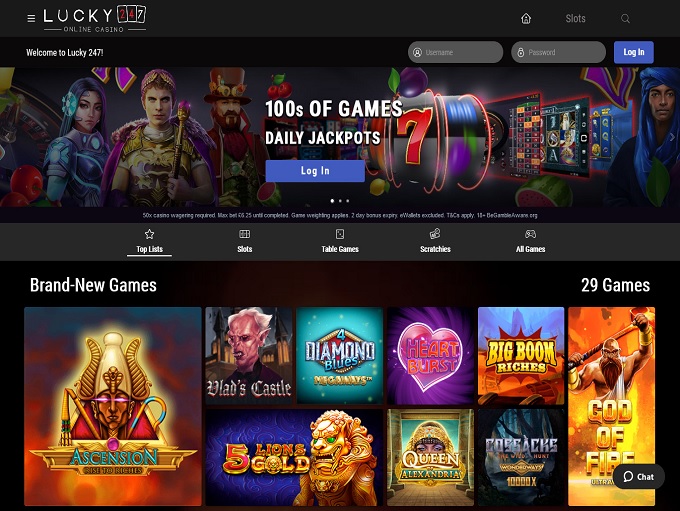This screenshot has height=511, width=680.
Task: Select the Table Games card icon
Action: click(x=340, y=234)
